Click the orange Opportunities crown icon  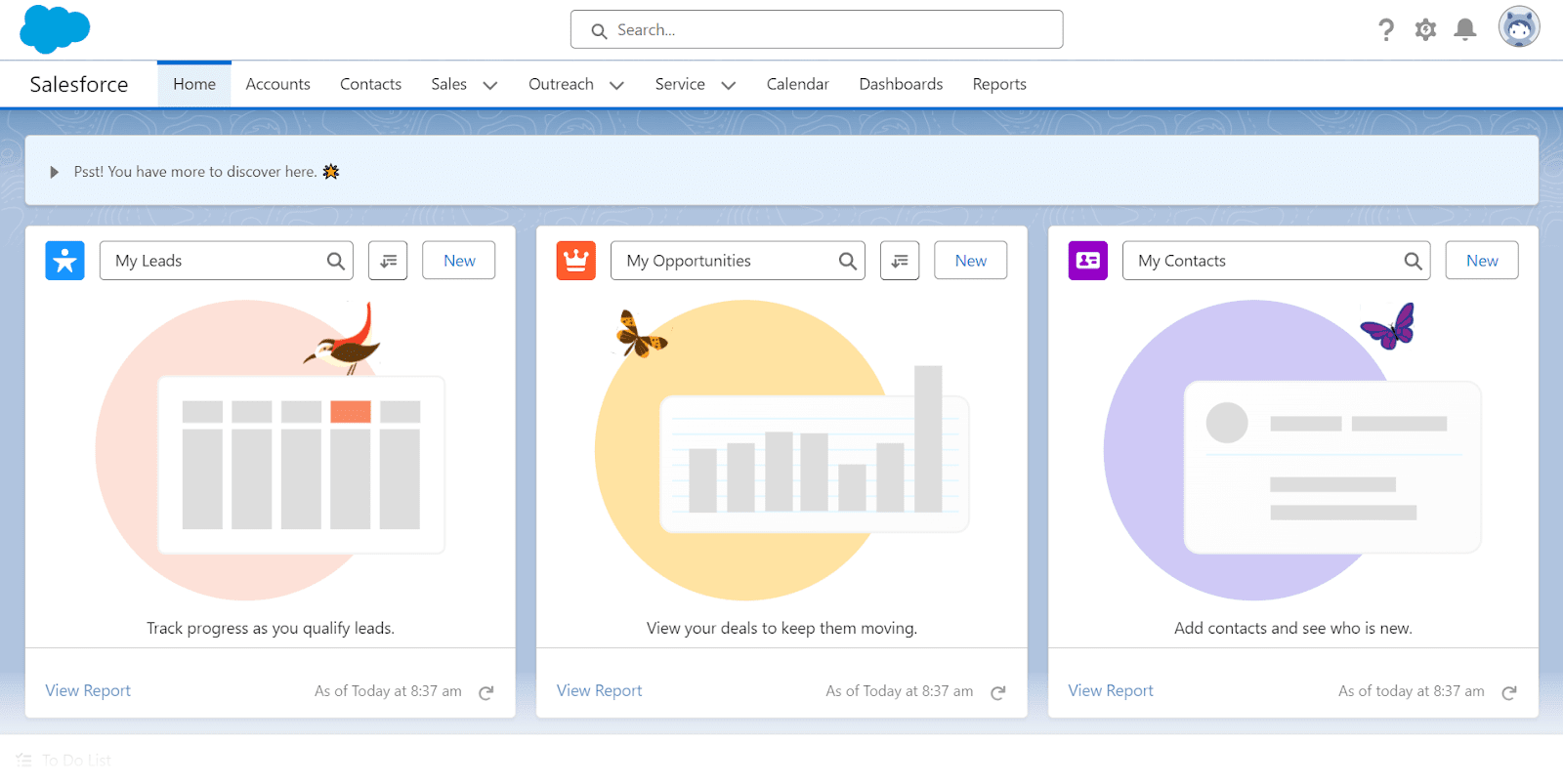click(x=575, y=261)
